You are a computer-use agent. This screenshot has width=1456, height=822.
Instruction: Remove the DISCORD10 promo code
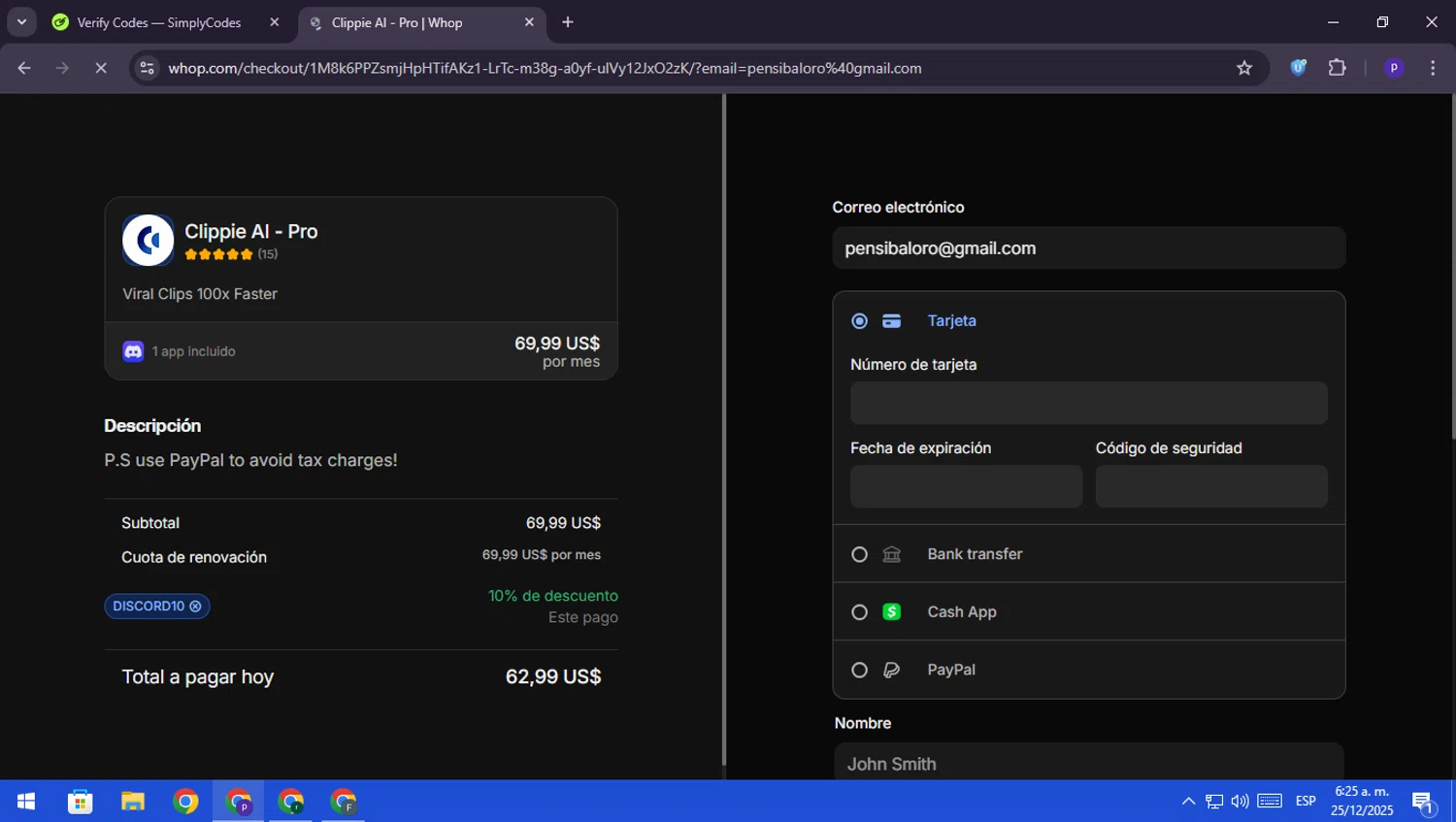tap(195, 606)
